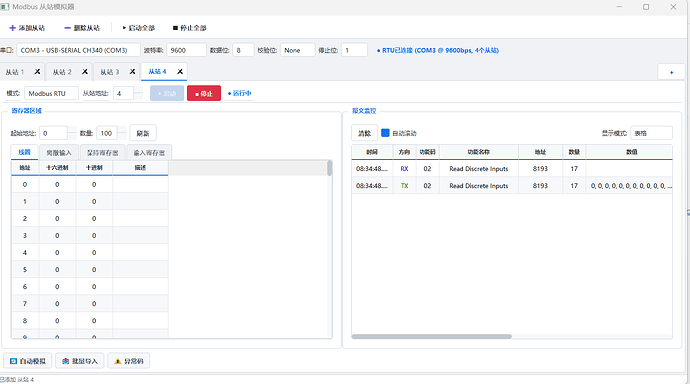Select the RX Read Discrete Inputs row
Image resolution: width=690 pixels, height=384 pixels.
(512, 168)
